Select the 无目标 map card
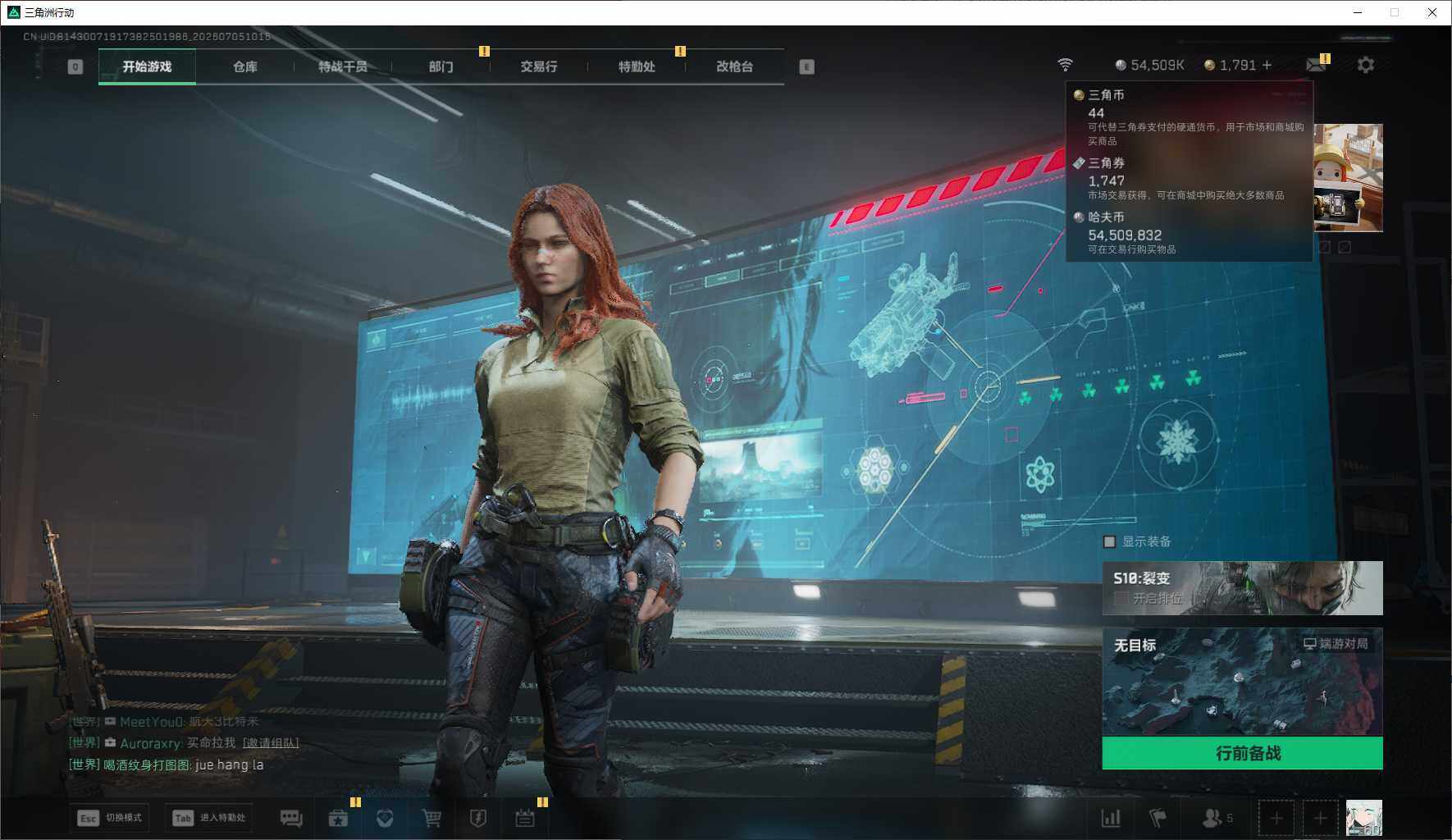Viewport: 1452px width, 840px height. [x=1242, y=682]
